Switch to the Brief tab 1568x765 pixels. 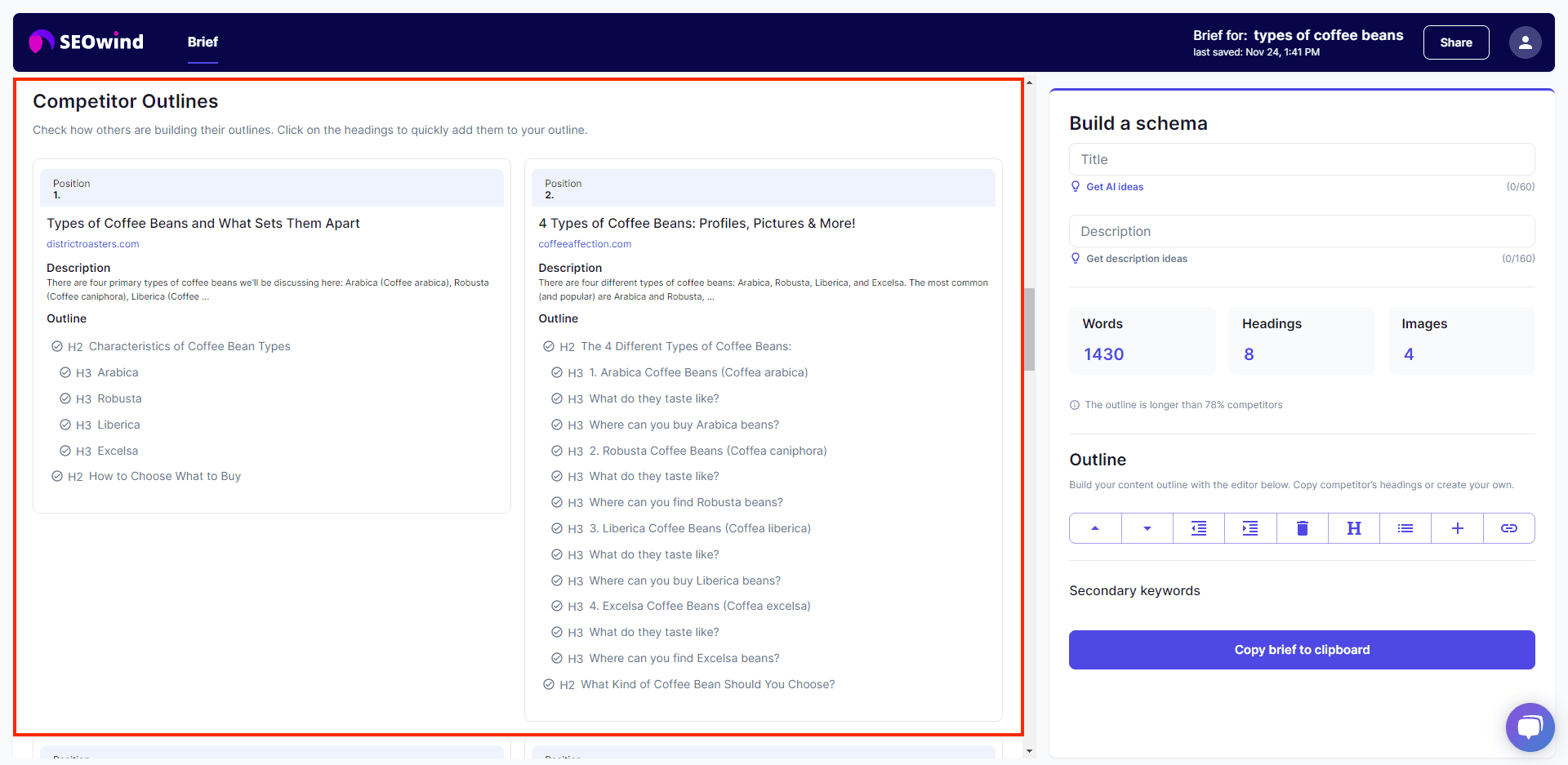coord(203,42)
